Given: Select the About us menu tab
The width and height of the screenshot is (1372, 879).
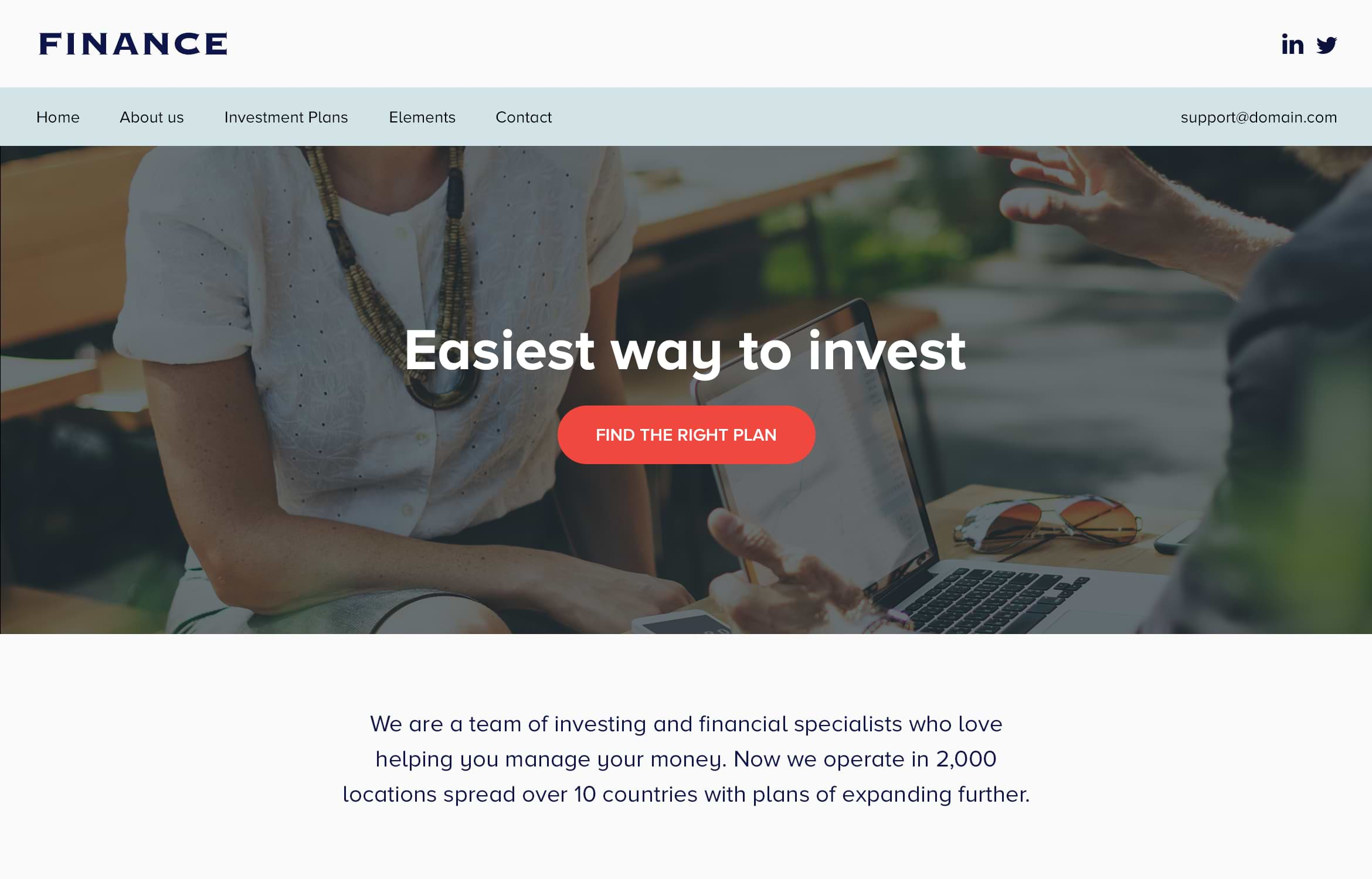Looking at the screenshot, I should click(x=152, y=117).
